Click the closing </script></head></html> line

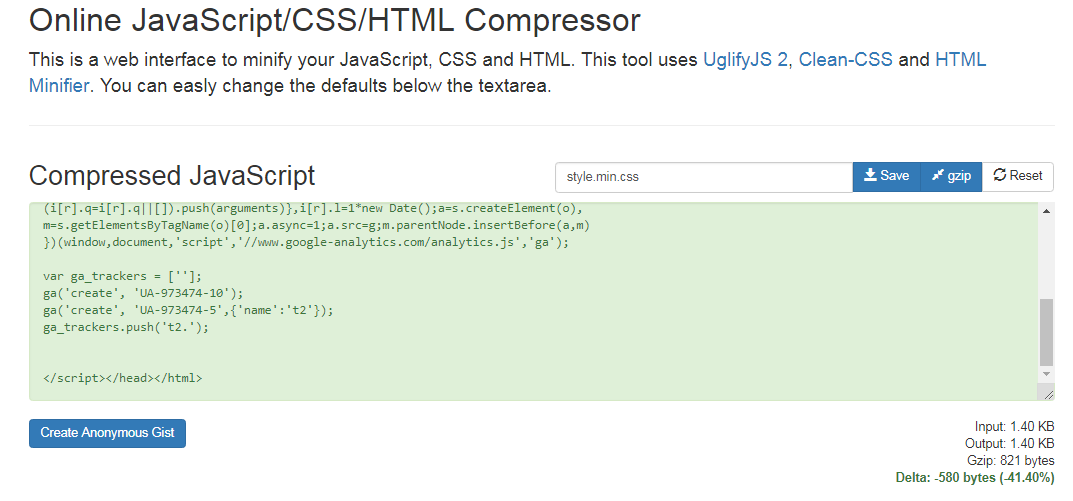tap(123, 378)
